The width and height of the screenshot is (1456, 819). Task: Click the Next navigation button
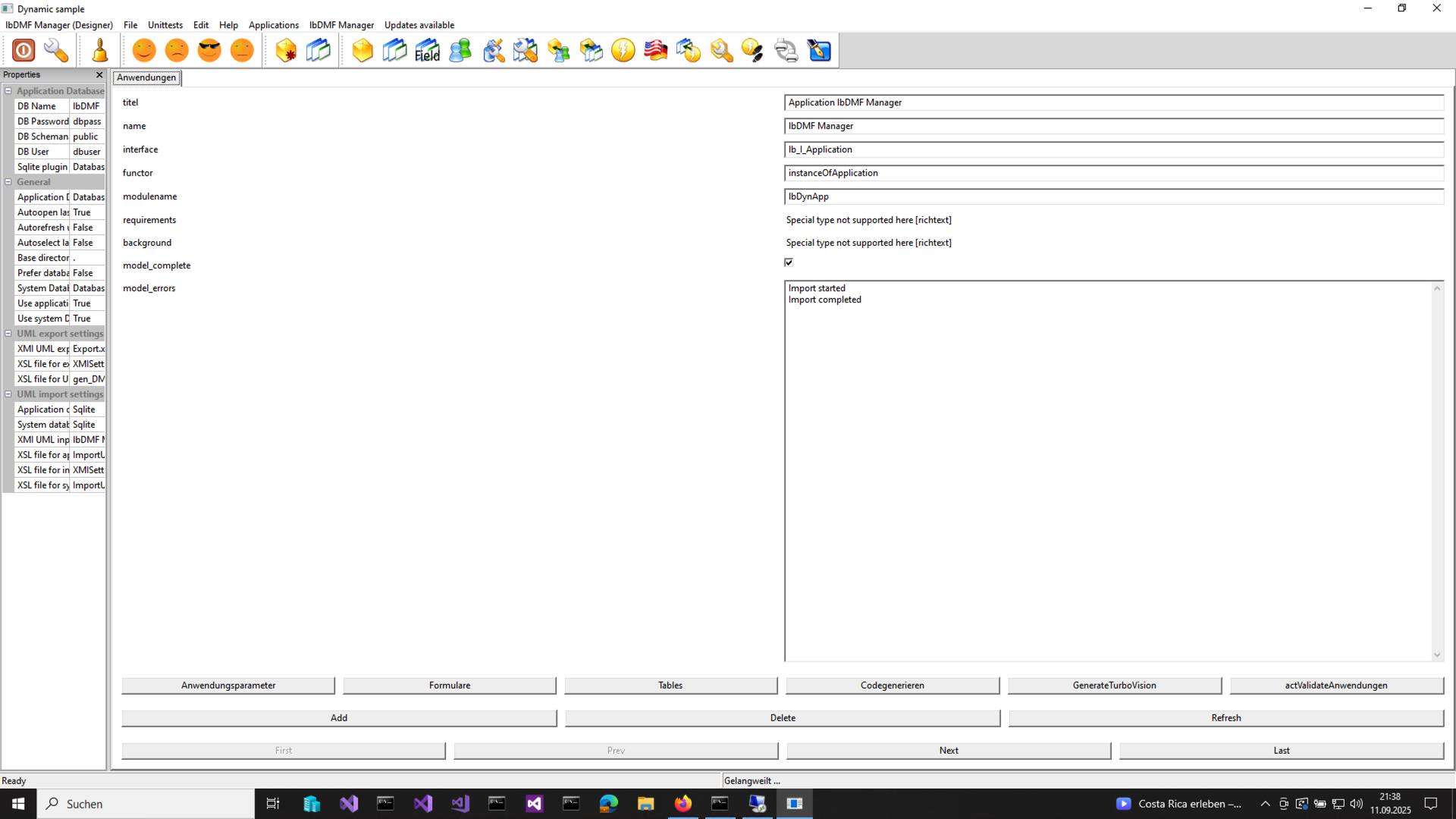click(948, 750)
